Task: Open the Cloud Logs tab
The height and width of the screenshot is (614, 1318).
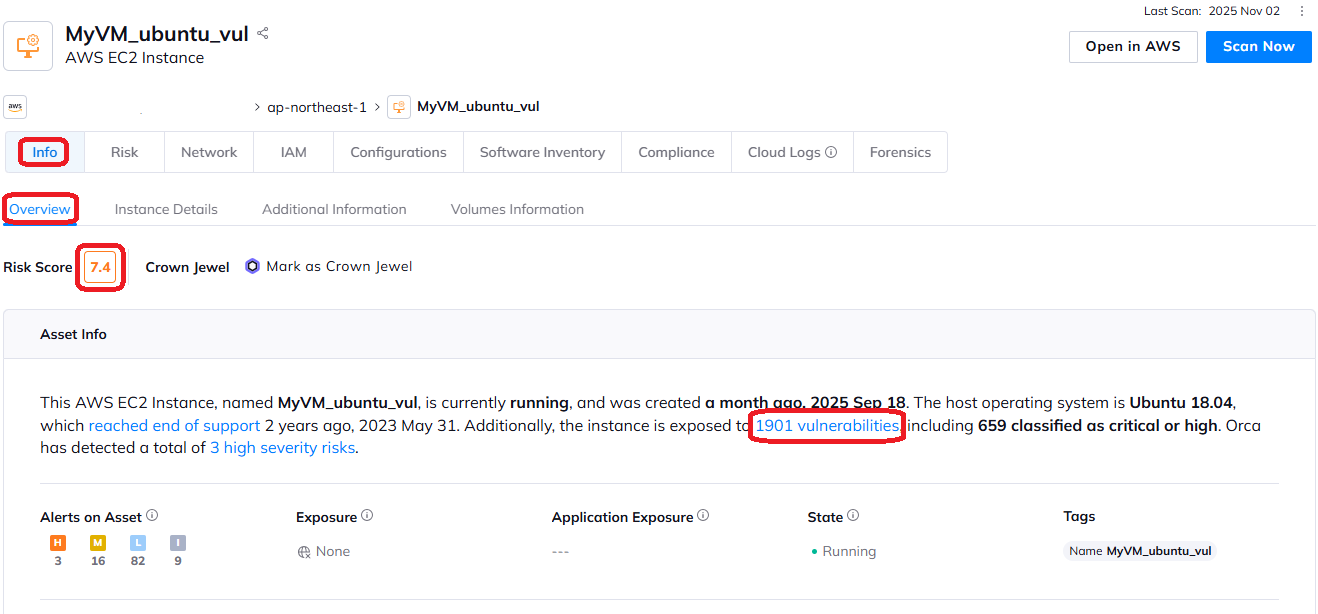Action: tap(792, 152)
